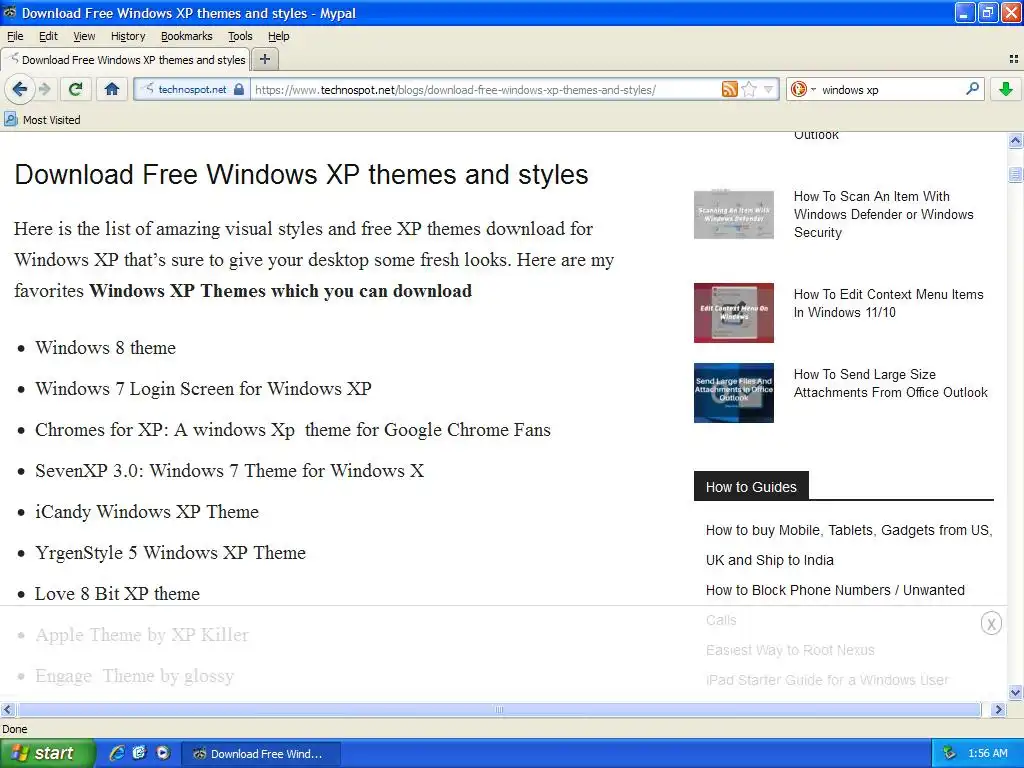Click the system tray notification icon
Screen dimensions: 1024x768
click(949, 754)
